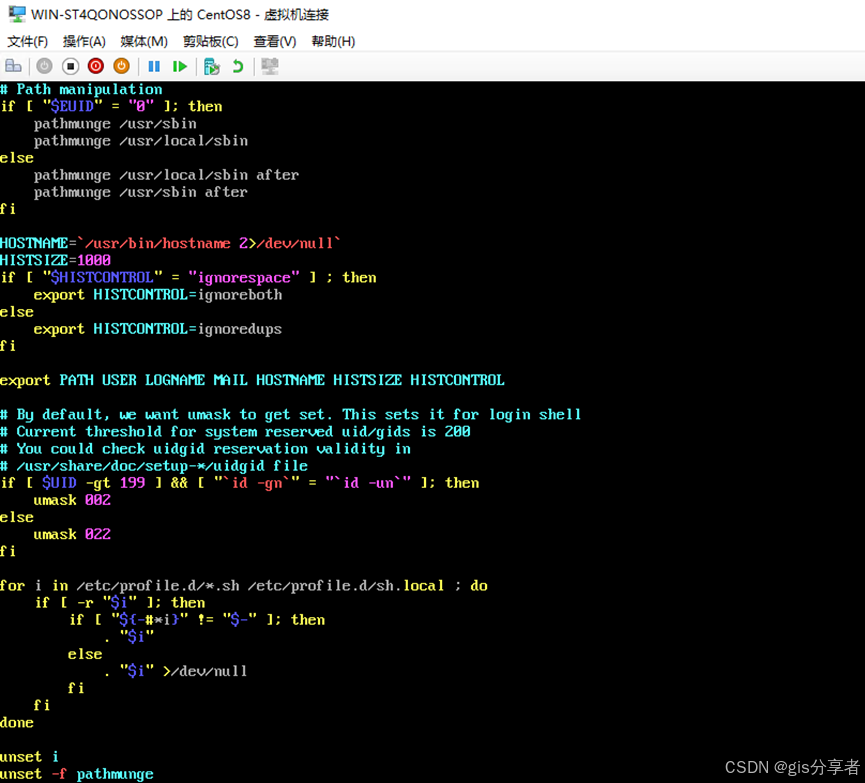Click 'unset -f pathmunge' line
This screenshot has width=865, height=783.
[77, 774]
